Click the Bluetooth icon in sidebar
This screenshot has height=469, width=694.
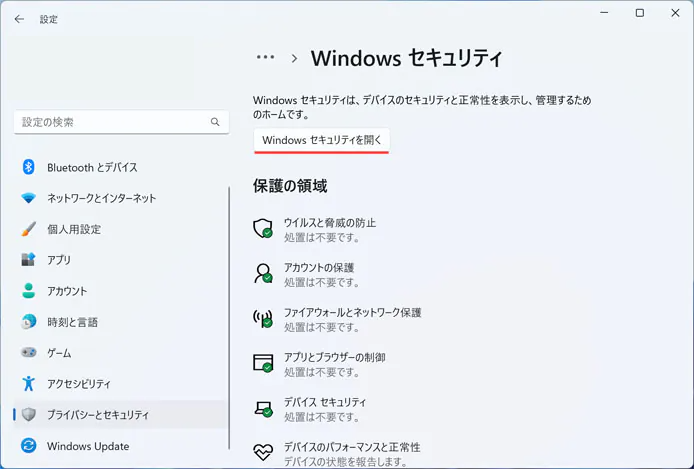[29, 167]
